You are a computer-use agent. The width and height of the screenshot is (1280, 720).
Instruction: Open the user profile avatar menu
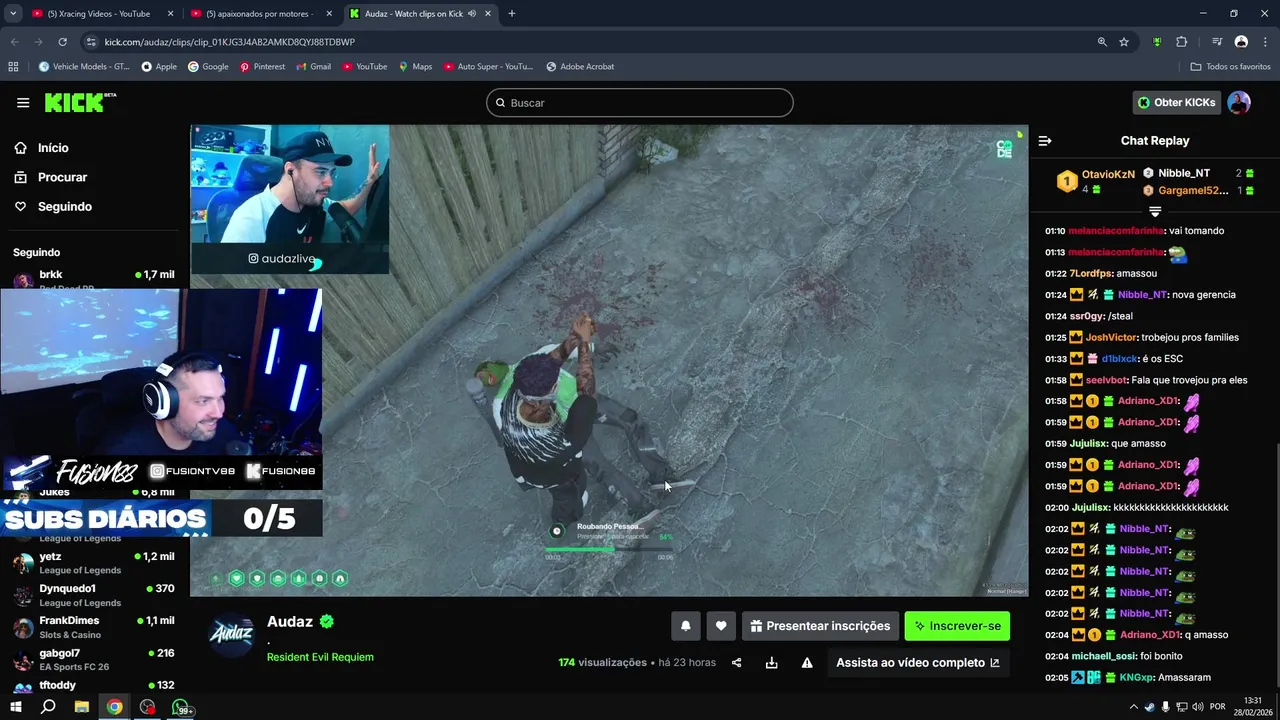point(1239,103)
